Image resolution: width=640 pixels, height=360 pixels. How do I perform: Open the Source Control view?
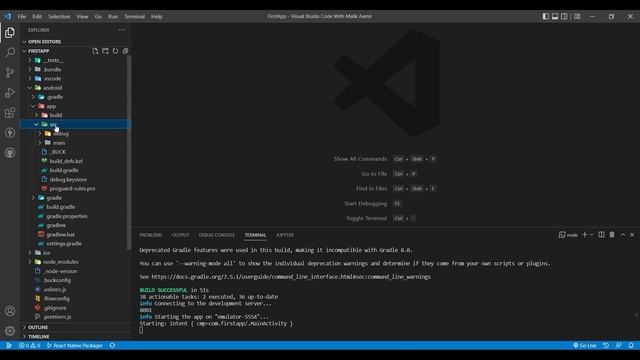(x=10, y=73)
